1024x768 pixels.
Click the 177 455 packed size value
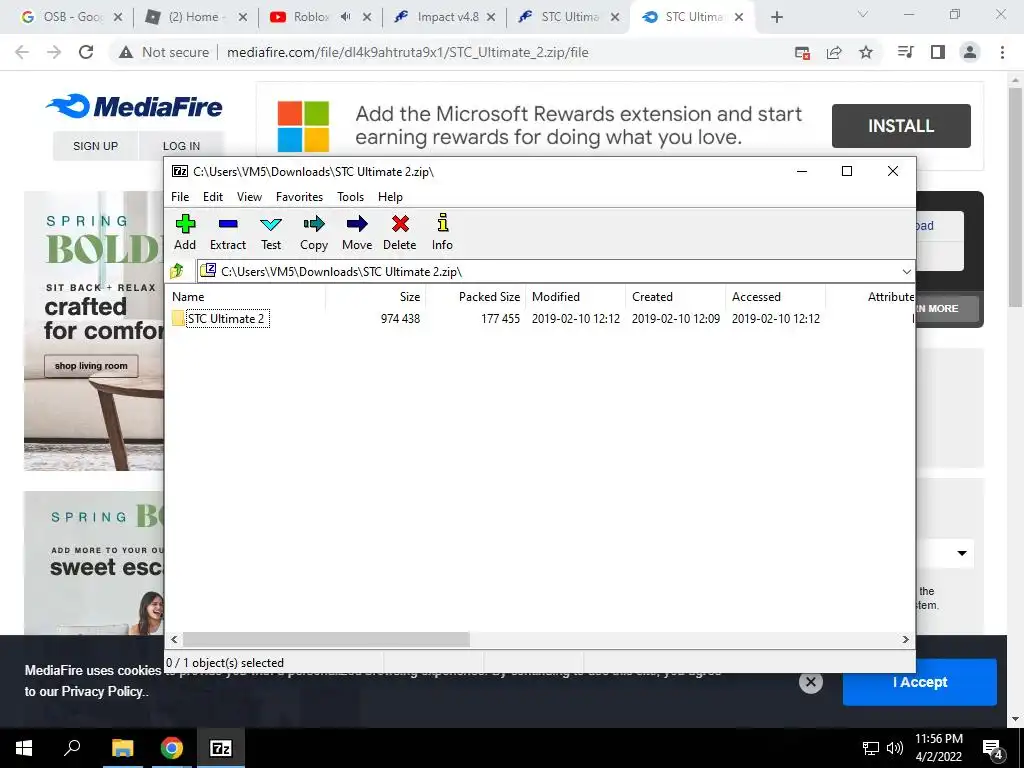[500, 319]
